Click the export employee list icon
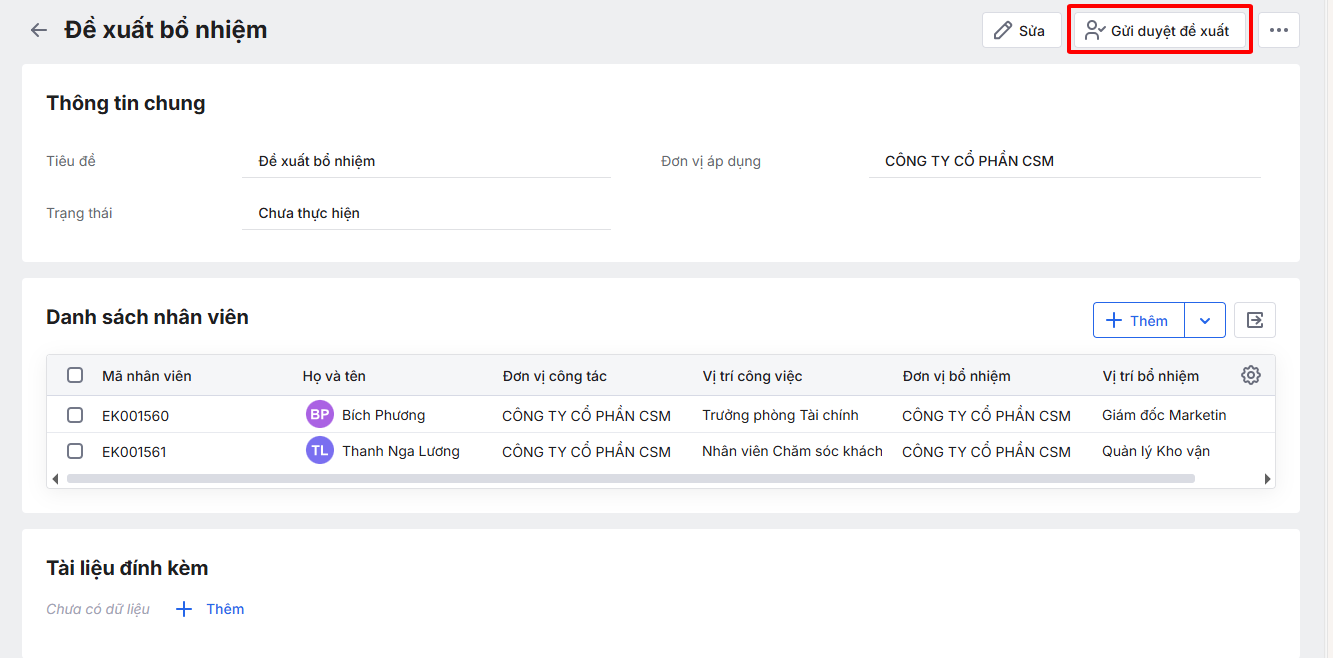This screenshot has height=658, width=1333. 1254,320
